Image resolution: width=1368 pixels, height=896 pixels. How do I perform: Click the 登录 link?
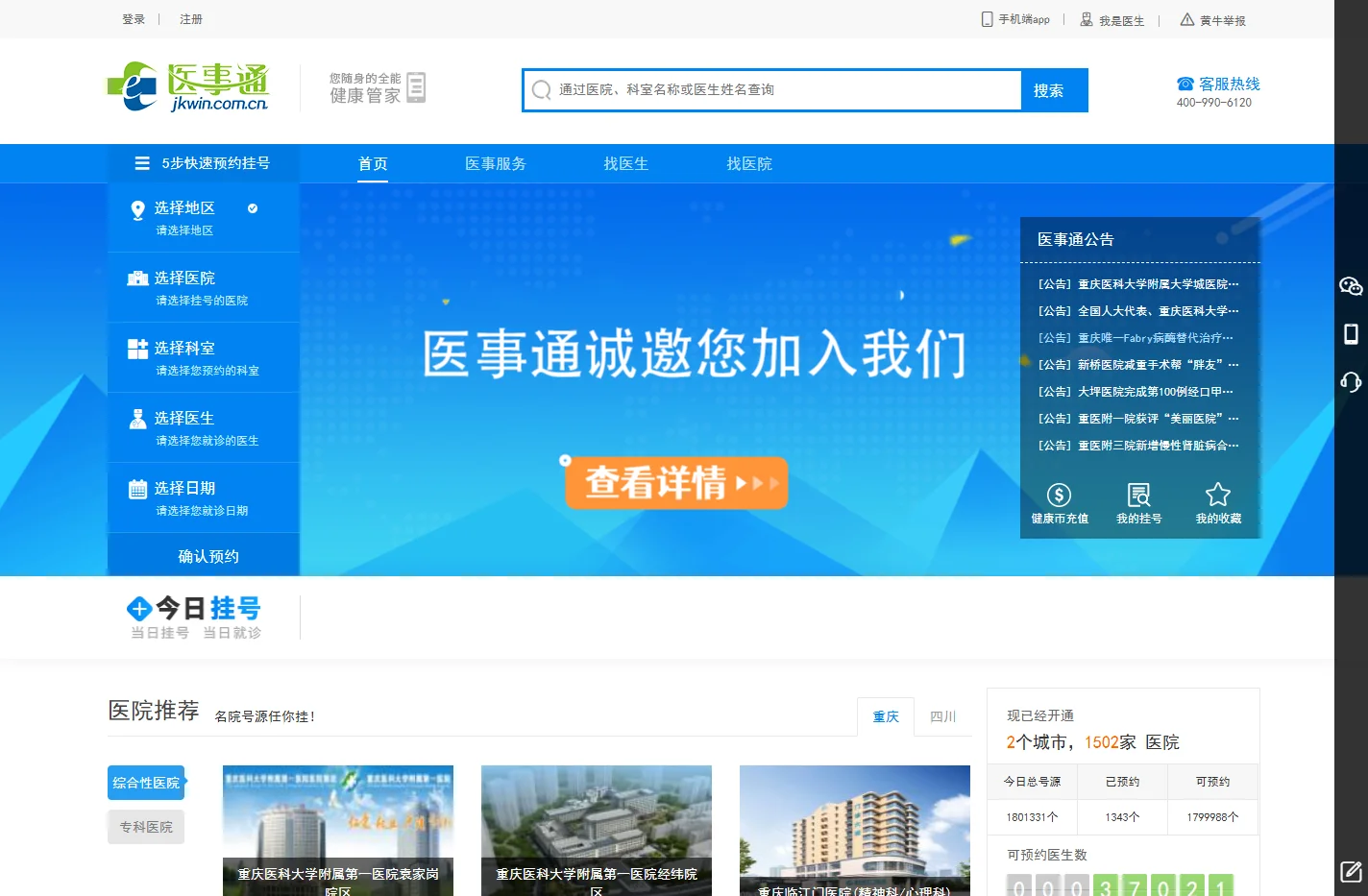coord(134,19)
